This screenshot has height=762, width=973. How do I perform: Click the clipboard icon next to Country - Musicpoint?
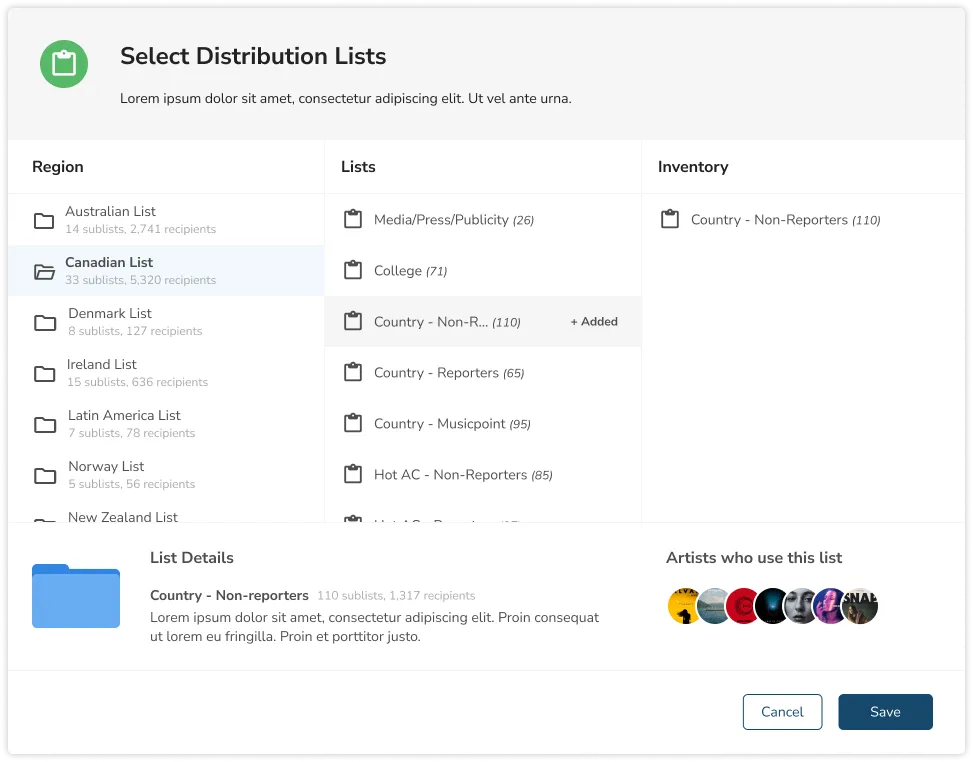(353, 422)
